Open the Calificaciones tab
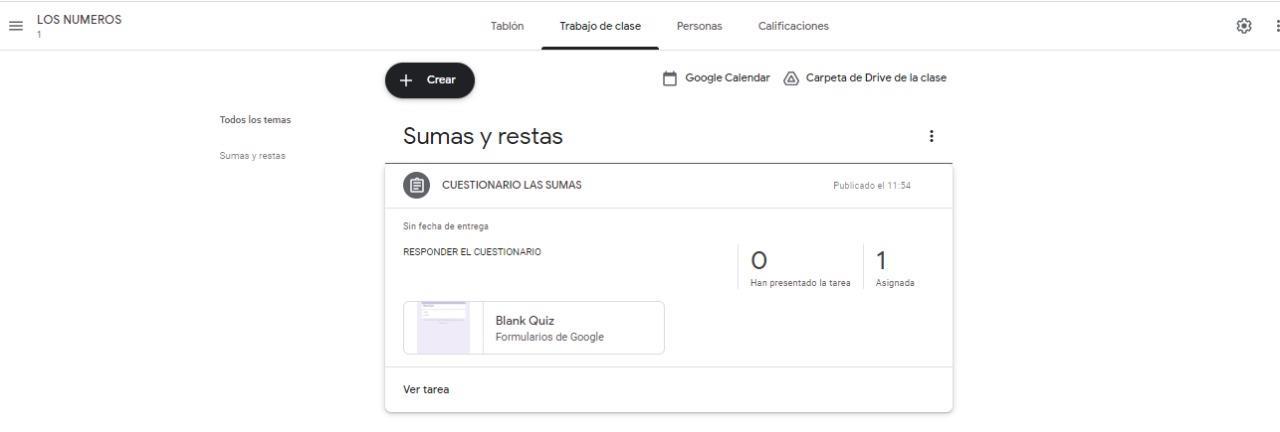The image size is (1280, 432). (x=793, y=26)
